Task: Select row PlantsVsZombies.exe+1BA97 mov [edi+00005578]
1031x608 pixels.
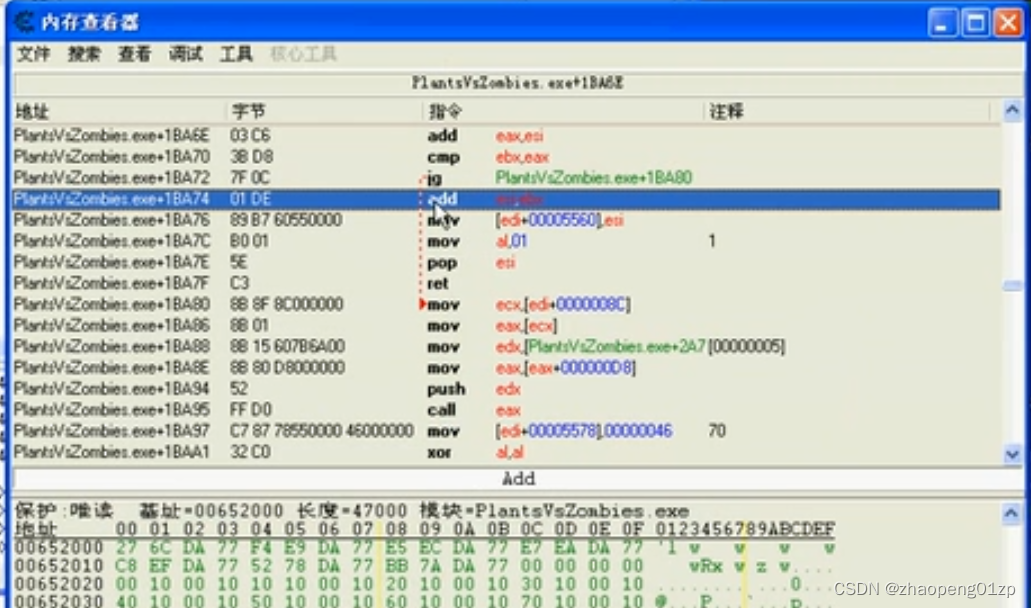Action: (x=506, y=431)
